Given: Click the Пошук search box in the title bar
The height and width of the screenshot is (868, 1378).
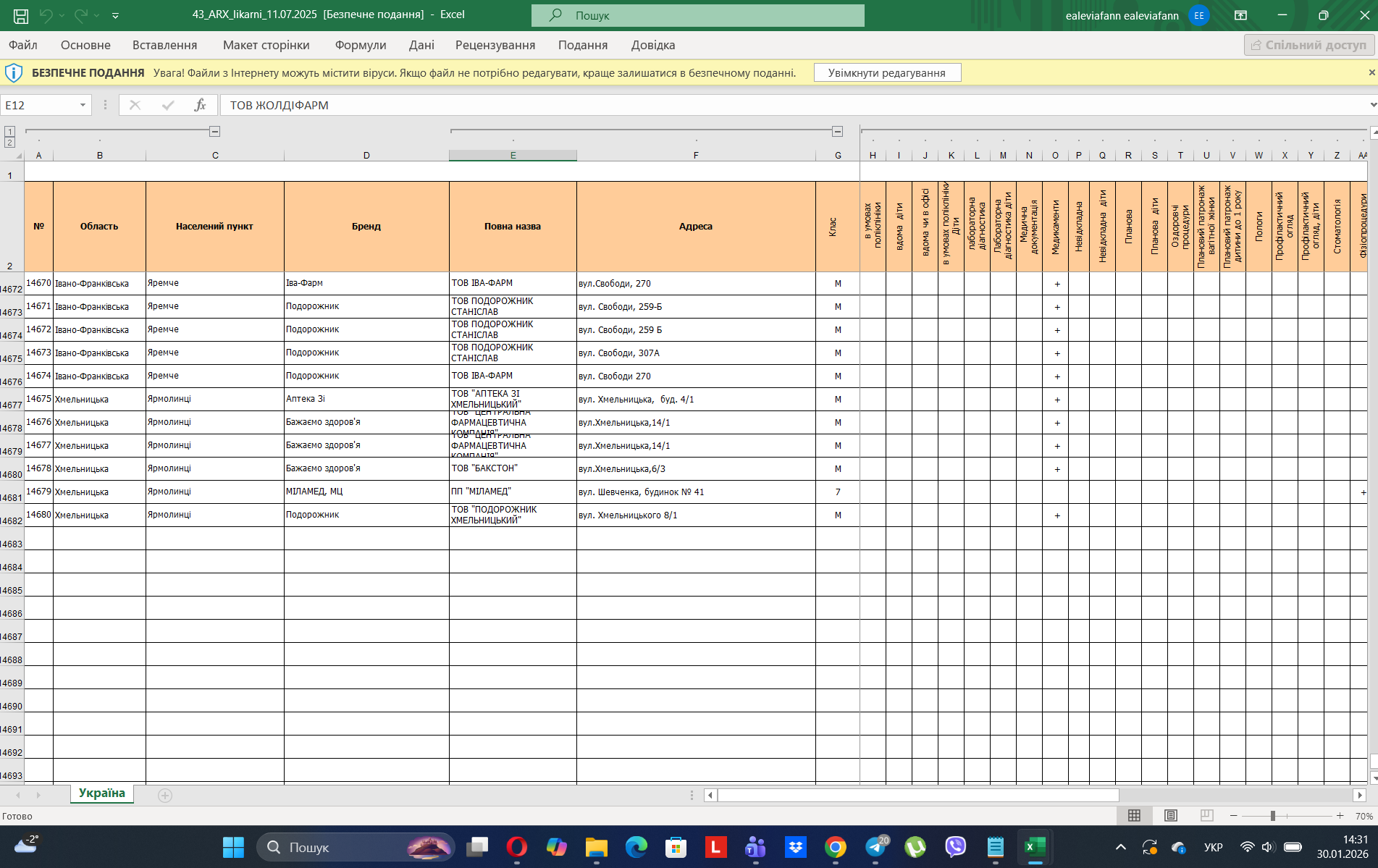Looking at the screenshot, I should tap(697, 15).
